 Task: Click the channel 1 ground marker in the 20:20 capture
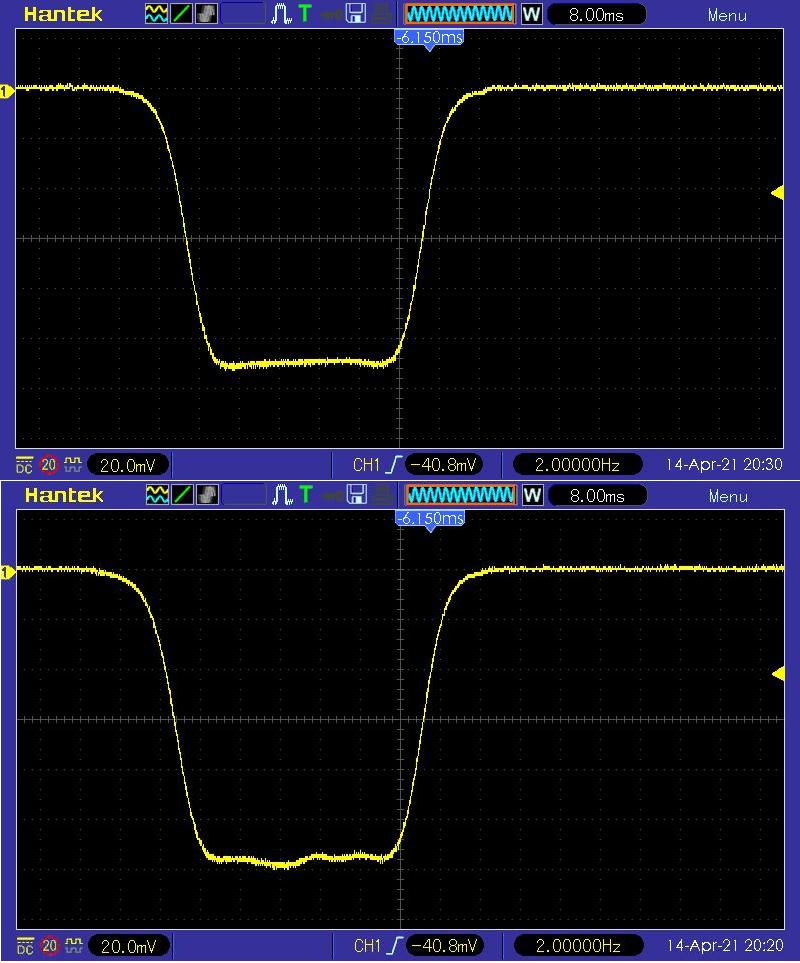tap(6, 572)
